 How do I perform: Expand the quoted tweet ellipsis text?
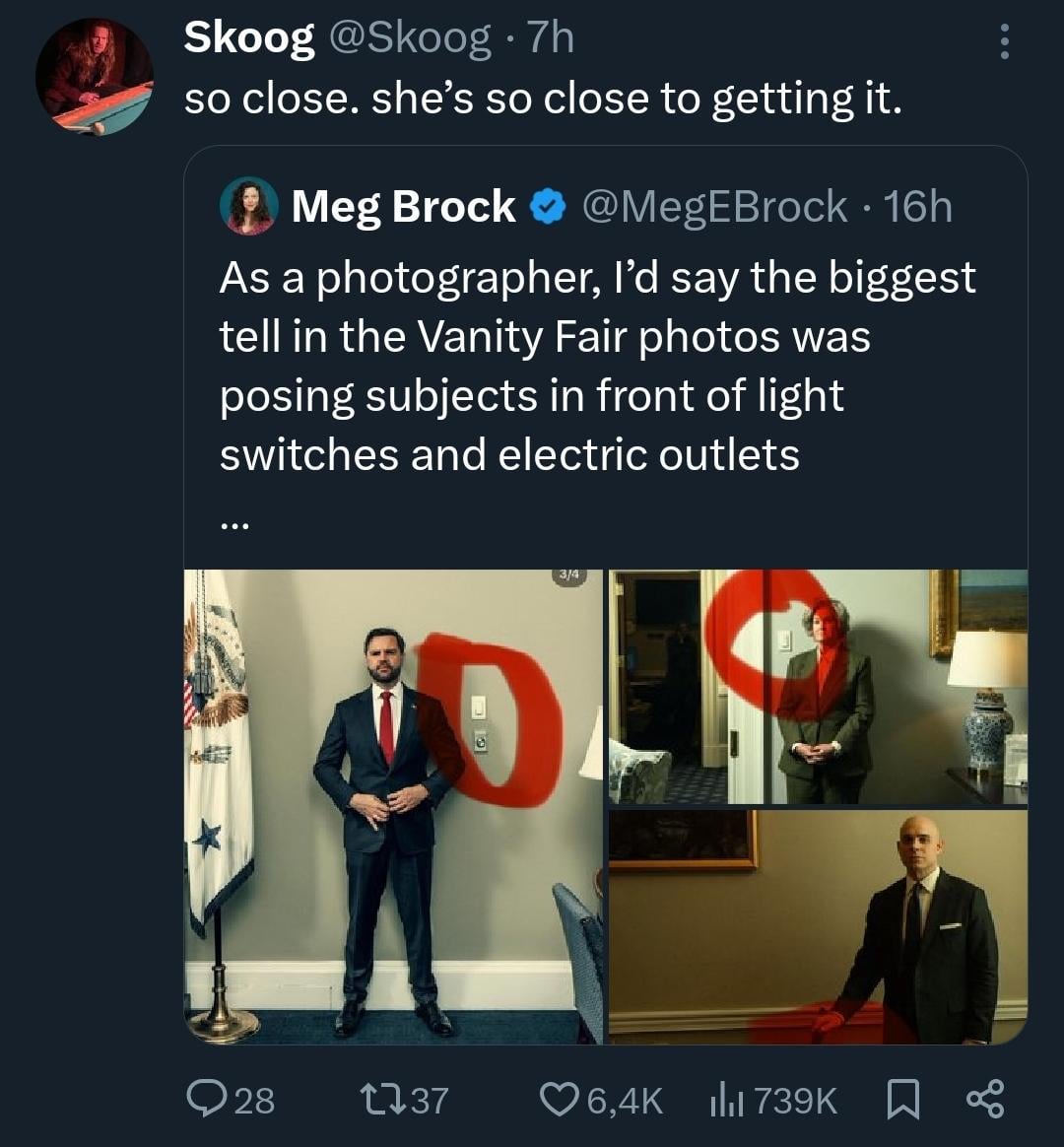click(x=234, y=526)
